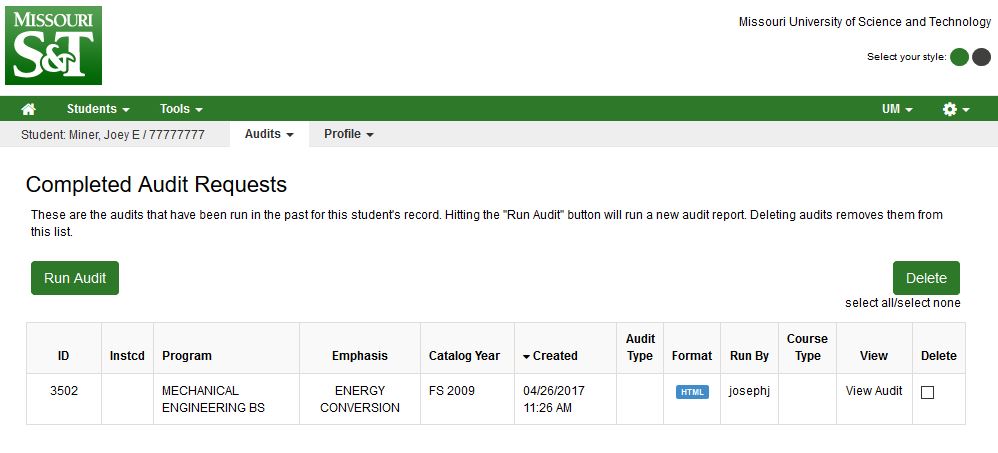The image size is (998, 453).
Task: Open the settings gear menu
Action: (956, 109)
